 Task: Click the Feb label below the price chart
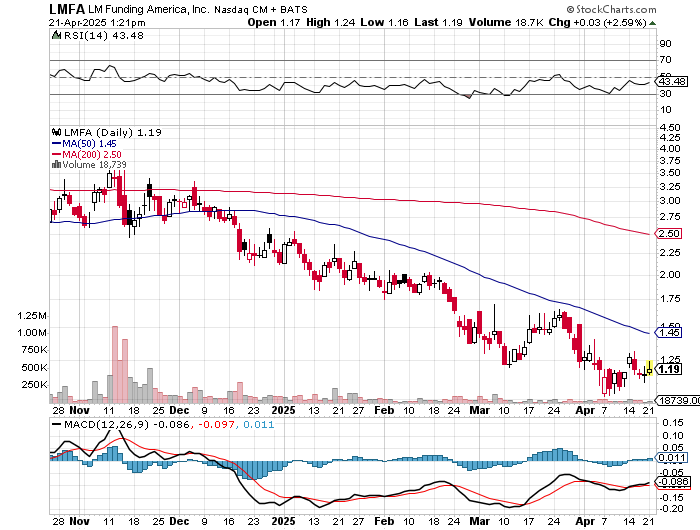pos(384,410)
